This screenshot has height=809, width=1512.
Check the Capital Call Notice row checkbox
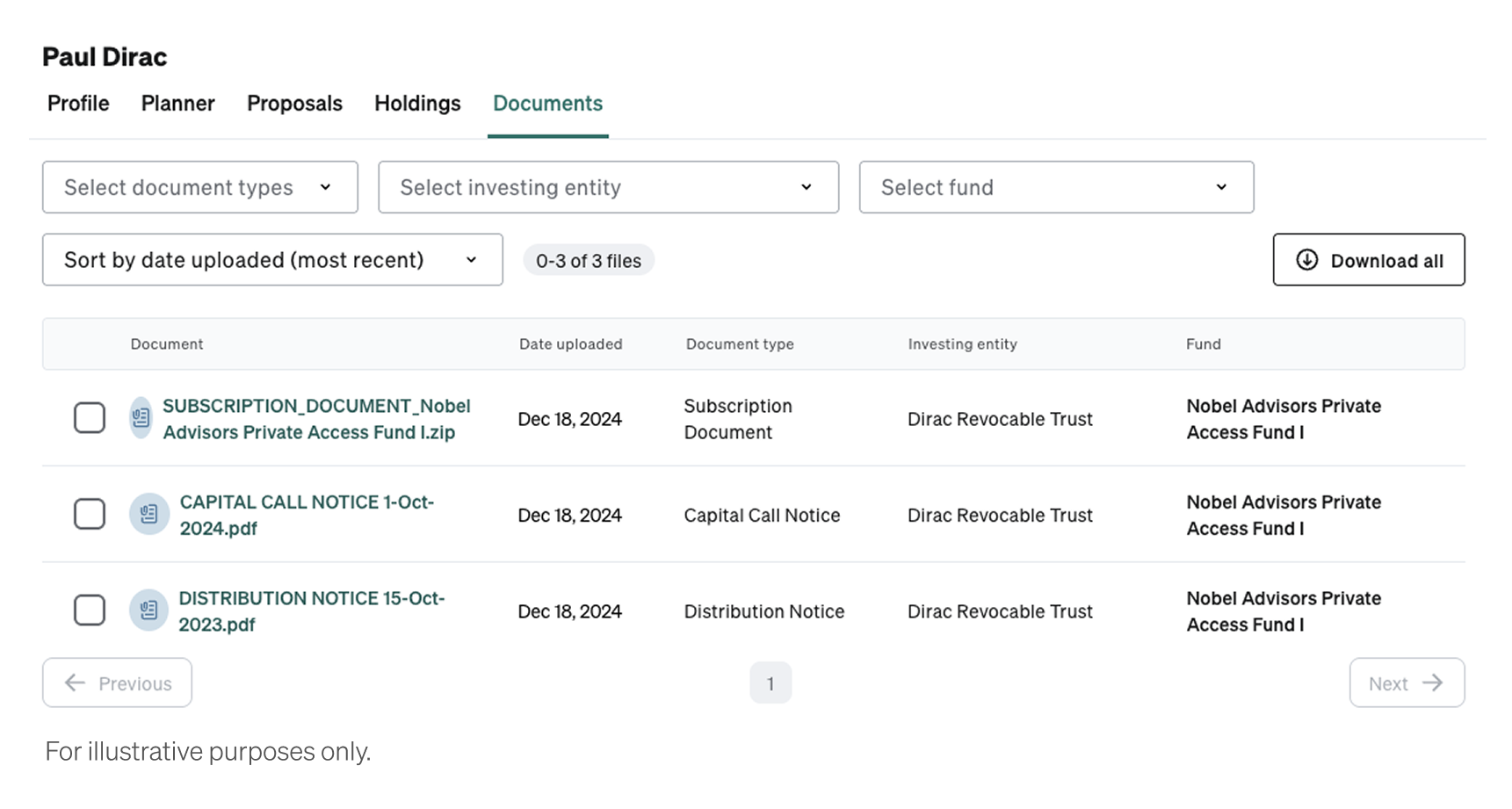90,514
